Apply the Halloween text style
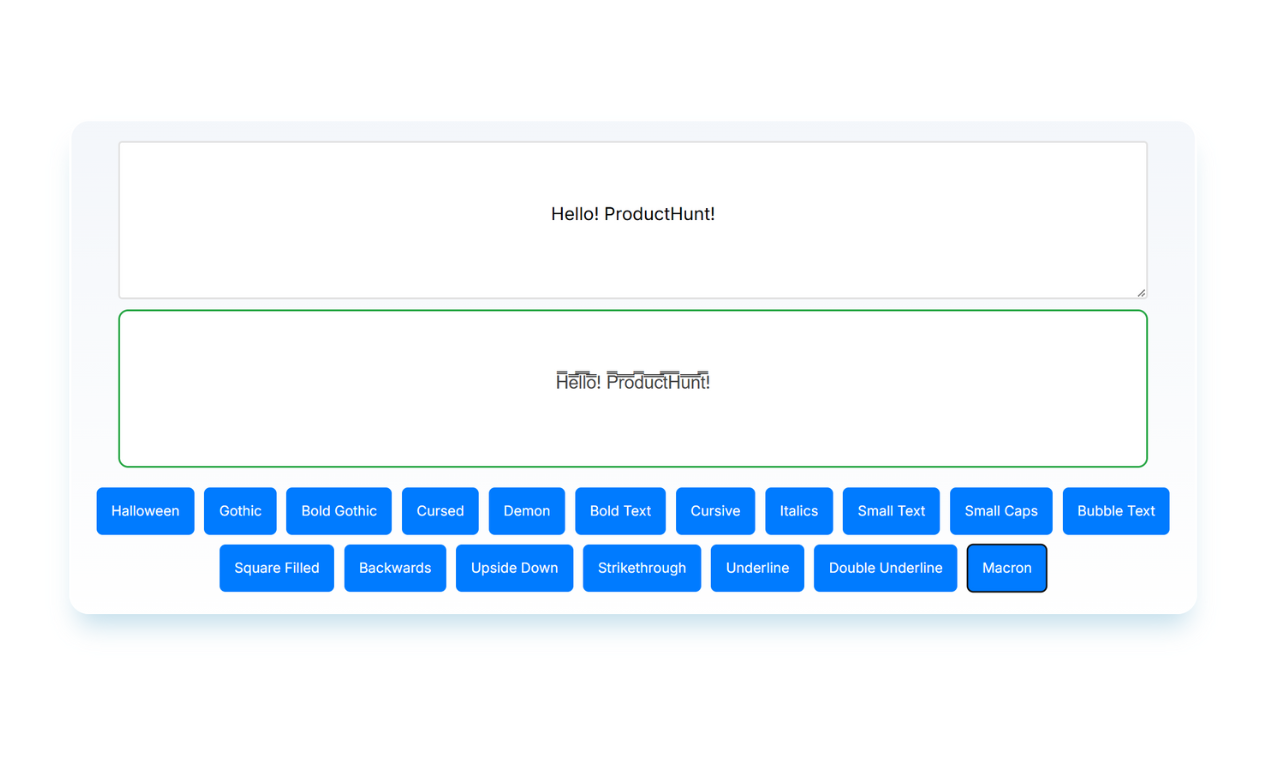The image size is (1270, 760). click(x=145, y=511)
